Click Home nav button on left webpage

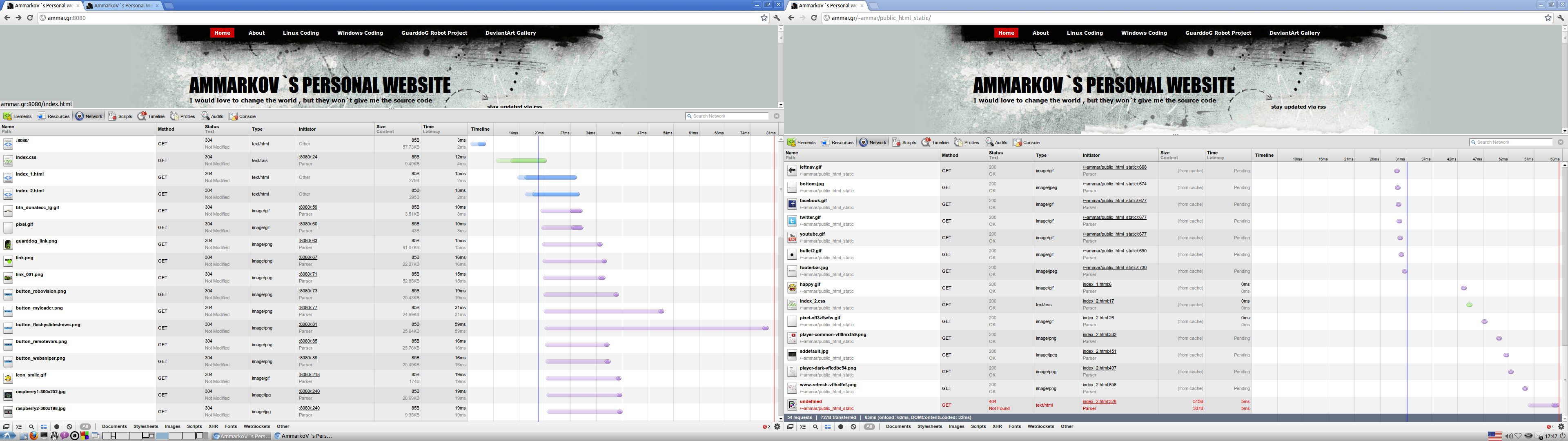[222, 33]
